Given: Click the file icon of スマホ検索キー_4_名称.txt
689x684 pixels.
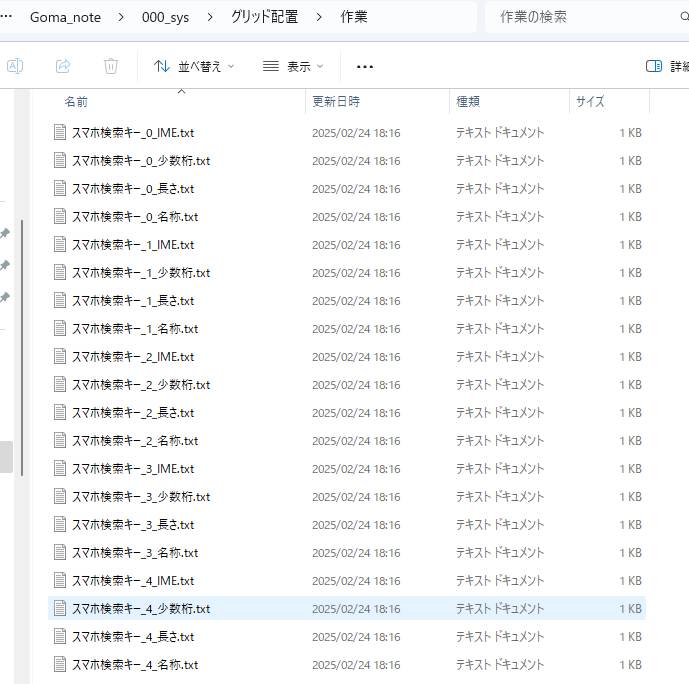Looking at the screenshot, I should point(60,664).
